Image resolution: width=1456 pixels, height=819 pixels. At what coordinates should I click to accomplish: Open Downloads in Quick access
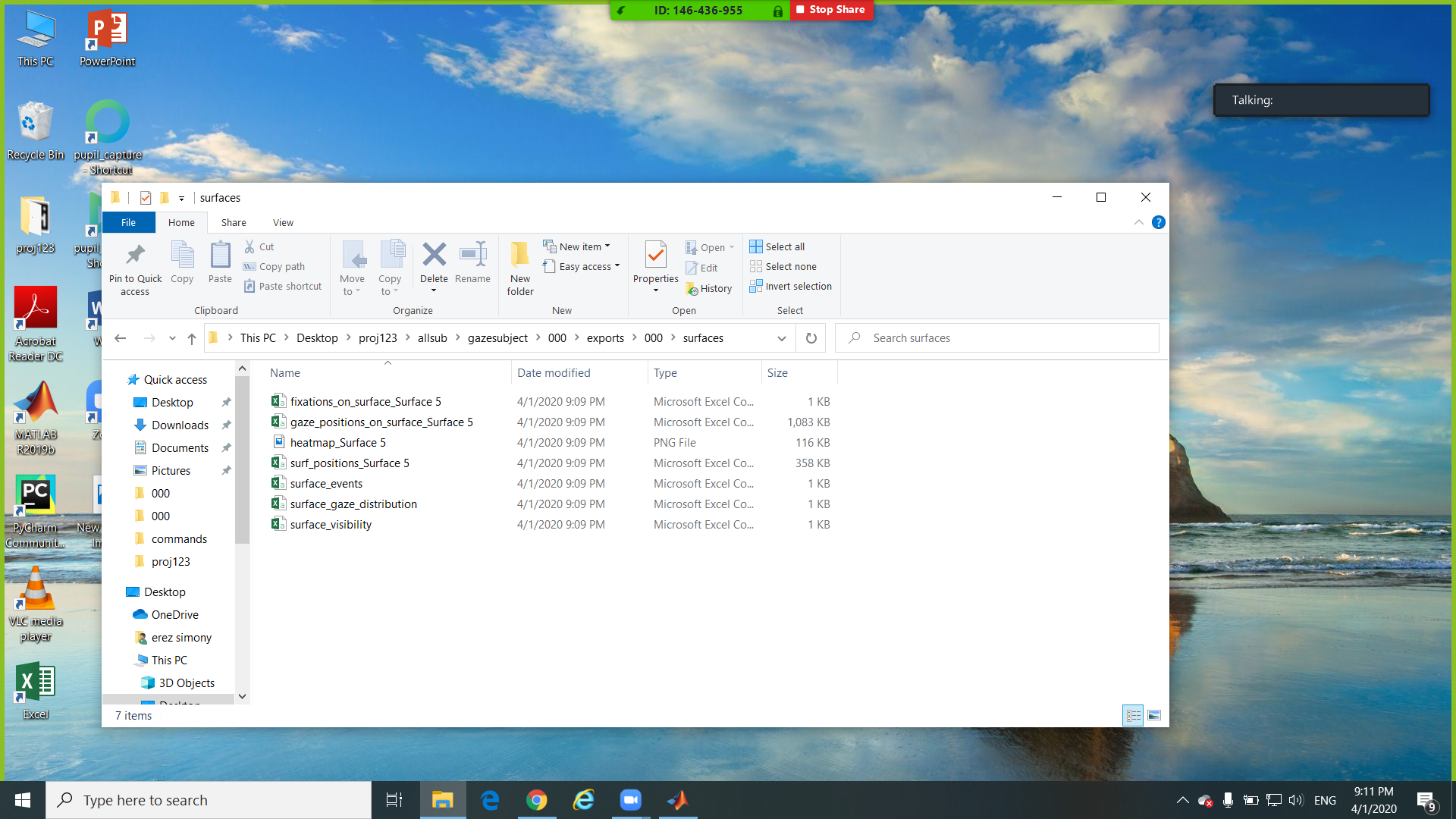(x=180, y=425)
